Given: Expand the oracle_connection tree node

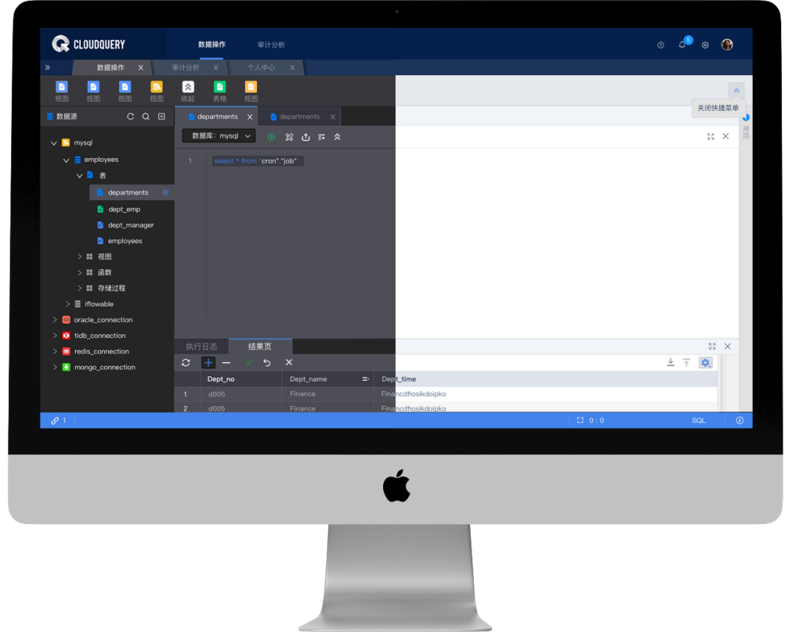Looking at the screenshot, I should [54, 320].
